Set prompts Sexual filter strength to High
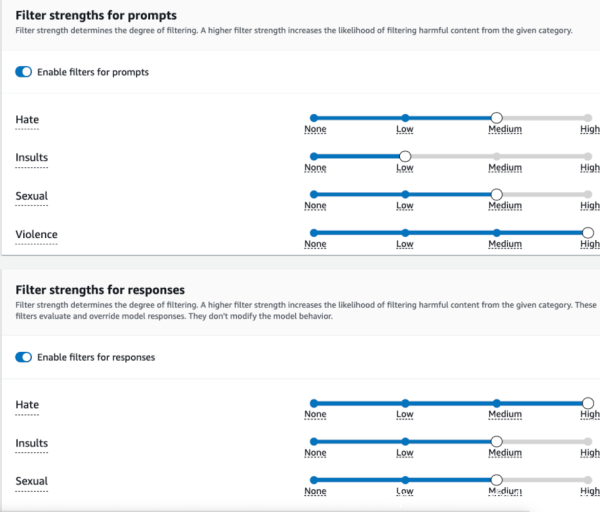Image resolution: width=600 pixels, height=512 pixels. tap(588, 194)
